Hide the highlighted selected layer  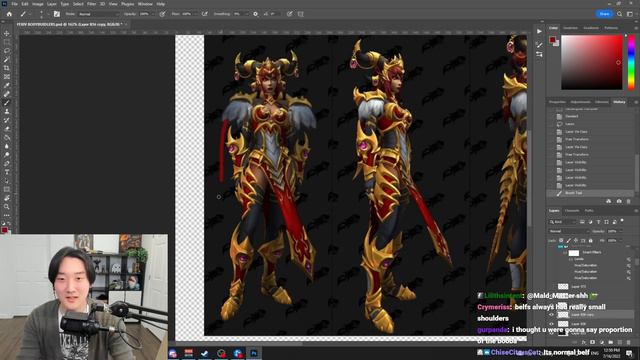(551, 315)
